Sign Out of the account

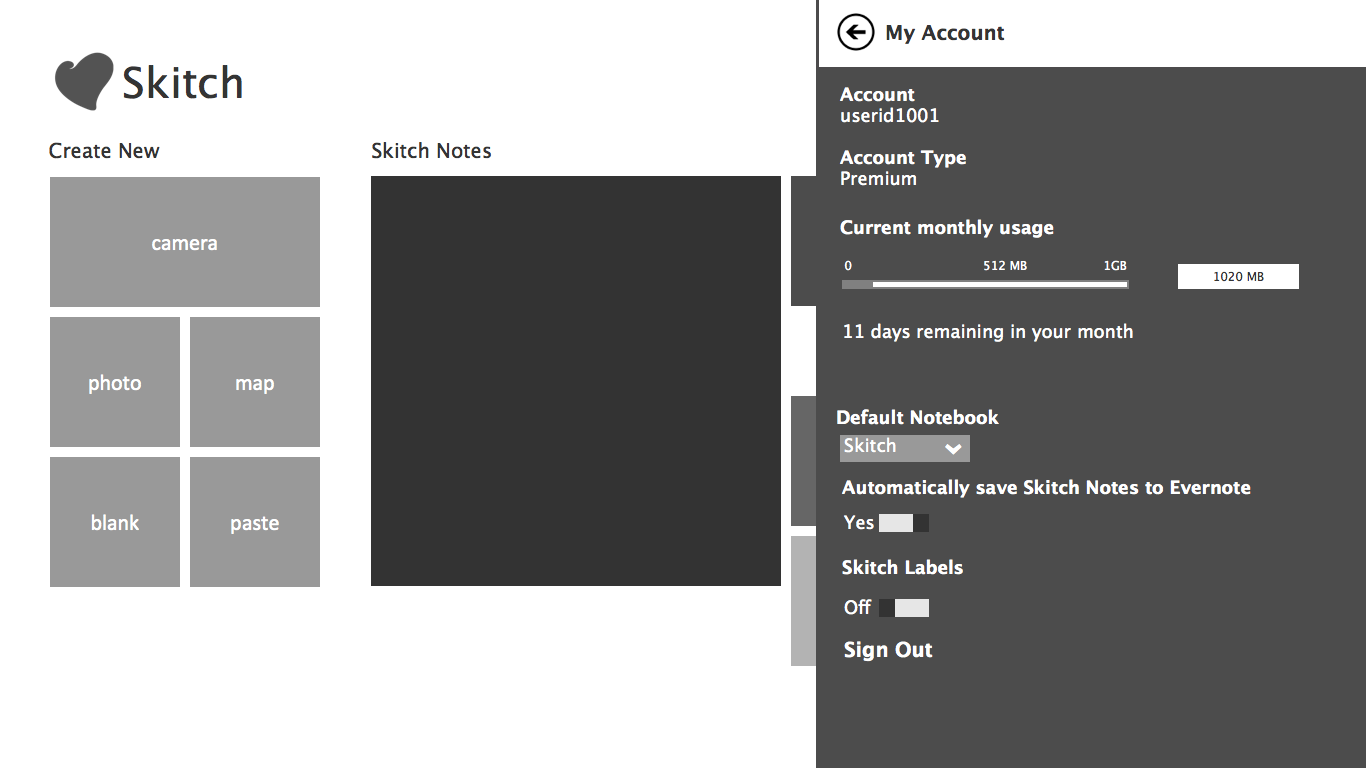tap(888, 650)
